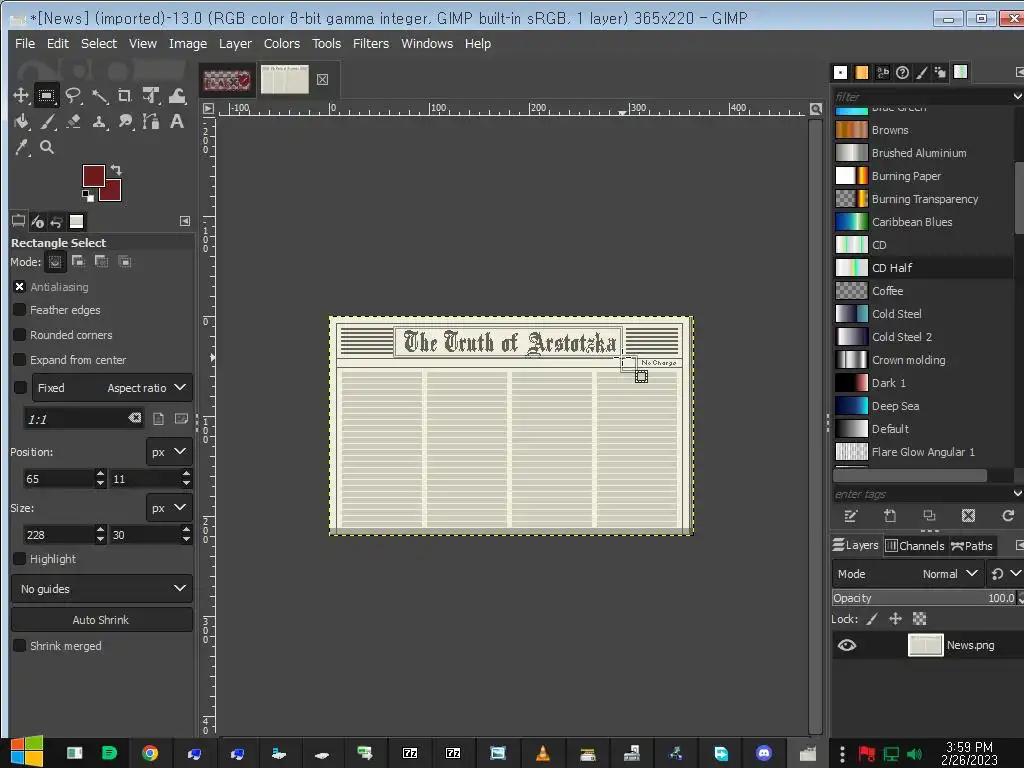Reset colors to default black and white
The height and width of the screenshot is (768, 1024).
88,195
